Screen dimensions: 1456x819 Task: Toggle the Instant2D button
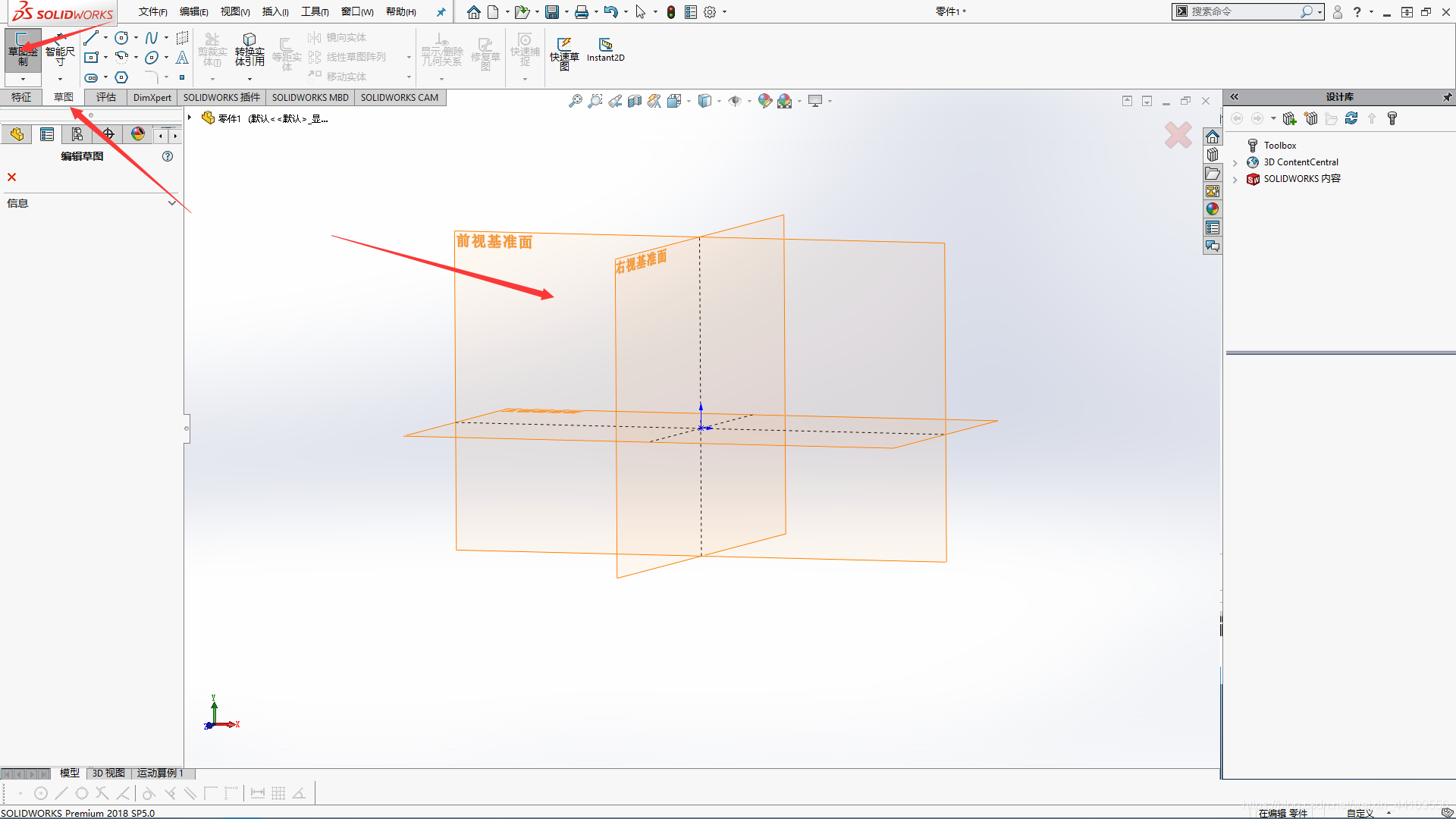pos(605,50)
